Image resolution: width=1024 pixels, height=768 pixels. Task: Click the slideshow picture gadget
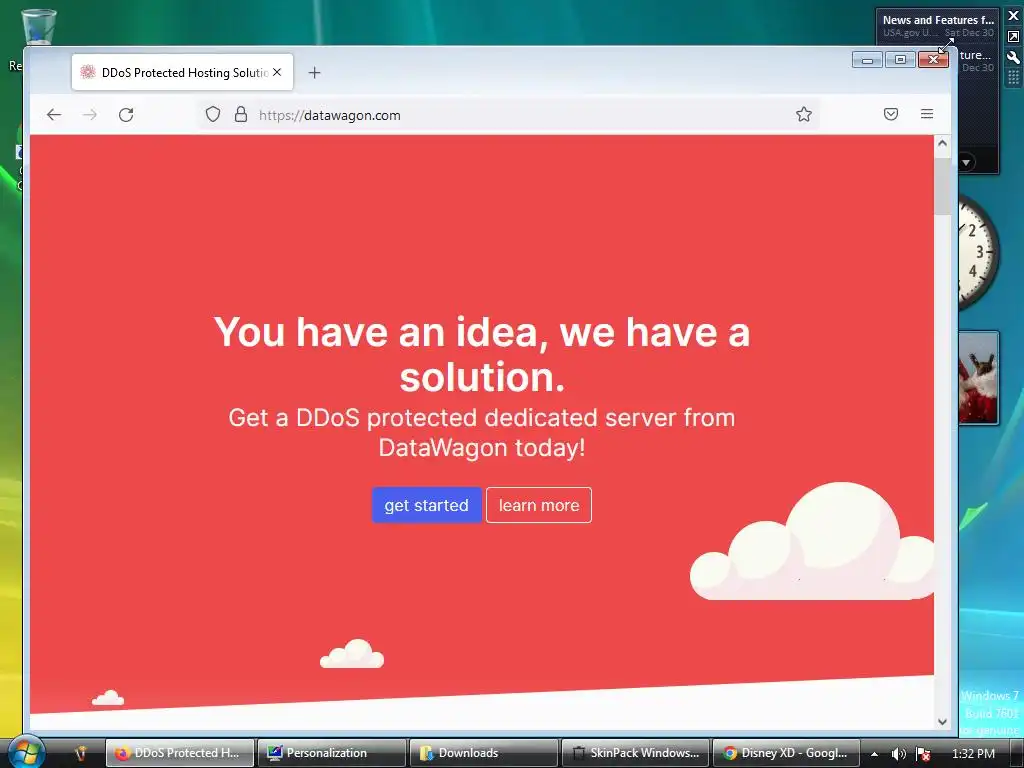[x=978, y=378]
